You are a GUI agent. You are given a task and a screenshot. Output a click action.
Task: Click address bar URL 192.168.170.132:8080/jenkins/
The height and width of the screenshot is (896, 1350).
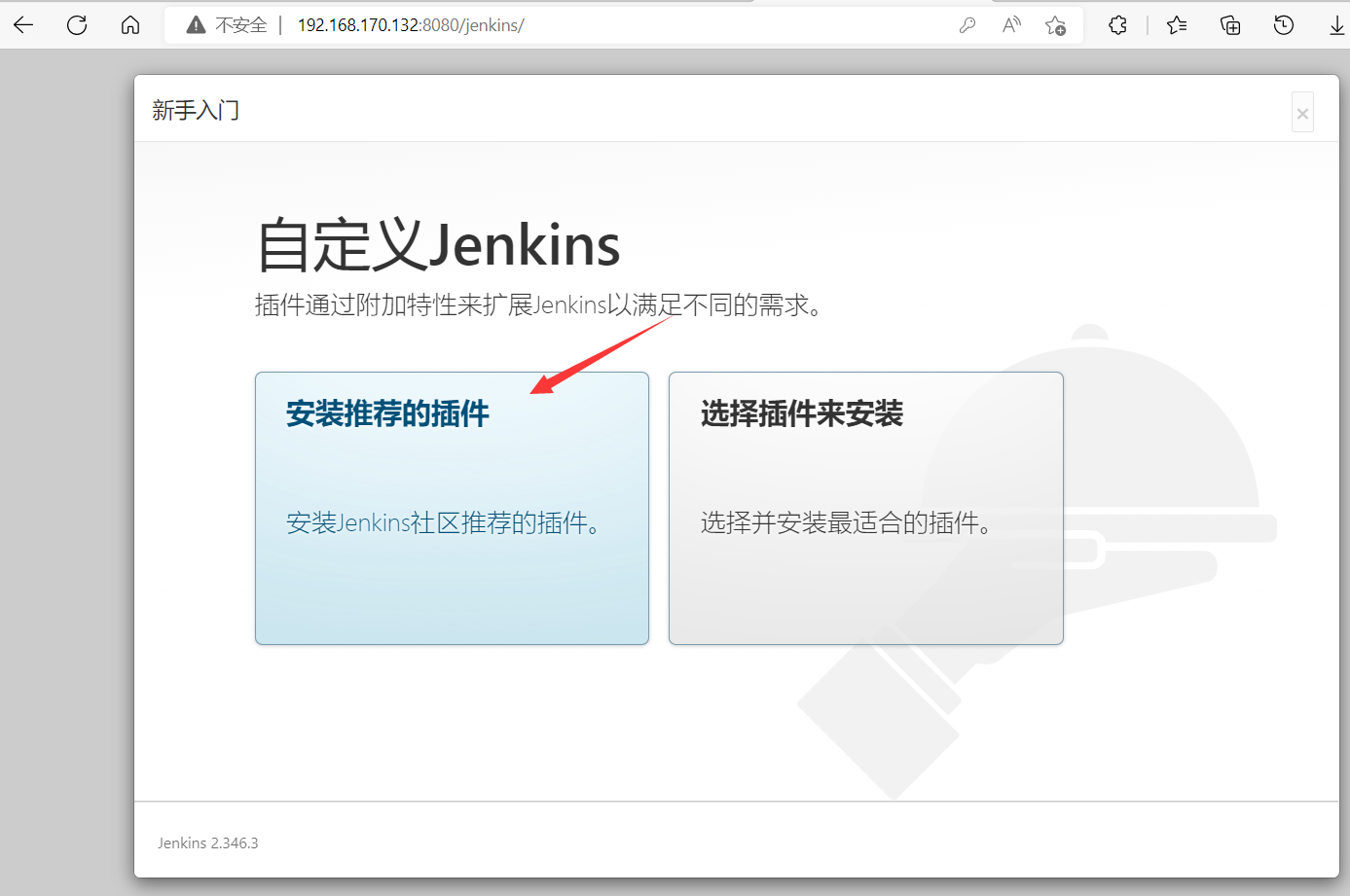tap(411, 25)
